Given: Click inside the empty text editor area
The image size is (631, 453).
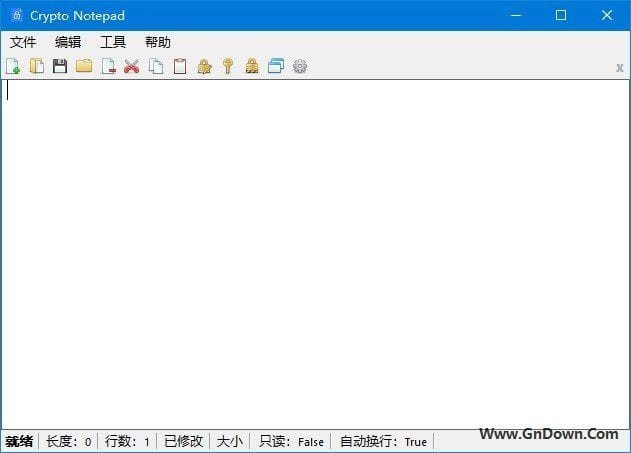Looking at the screenshot, I should pyautogui.click(x=316, y=254).
